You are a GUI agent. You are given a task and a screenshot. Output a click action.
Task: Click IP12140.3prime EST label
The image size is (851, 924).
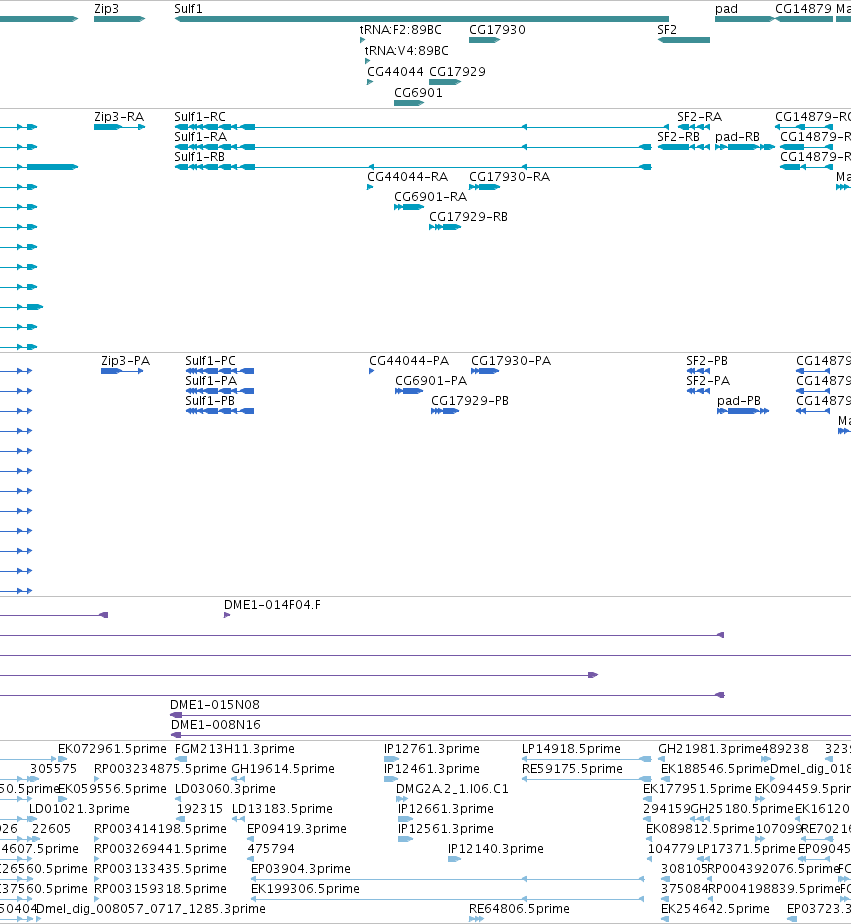[496, 849]
